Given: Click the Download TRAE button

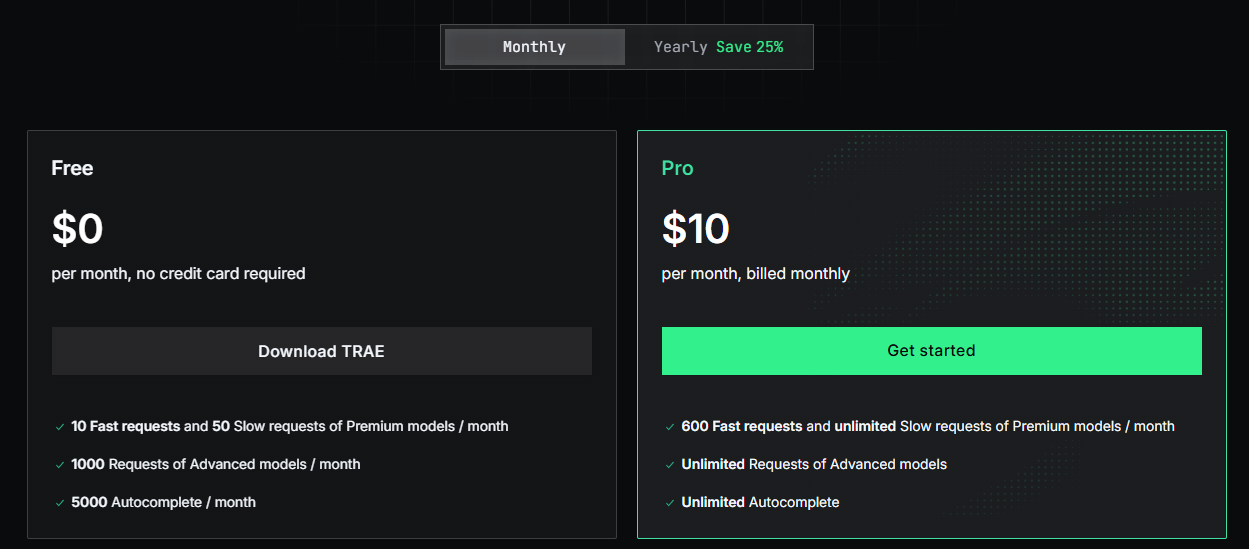Looking at the screenshot, I should pos(321,351).
